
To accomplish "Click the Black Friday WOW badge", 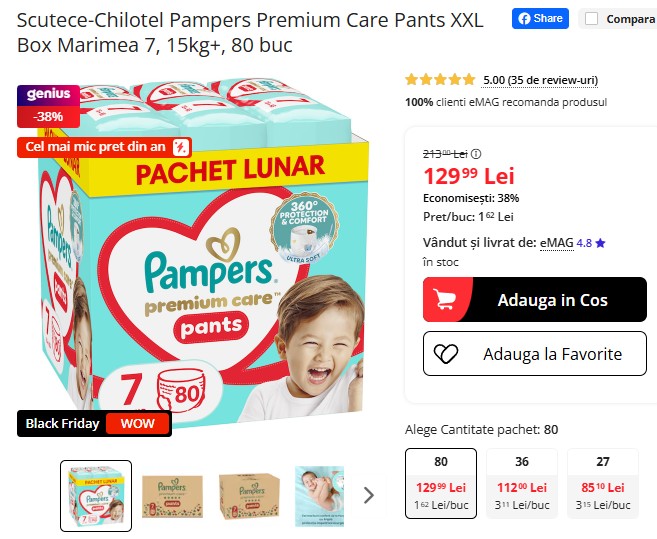I will point(94,423).
